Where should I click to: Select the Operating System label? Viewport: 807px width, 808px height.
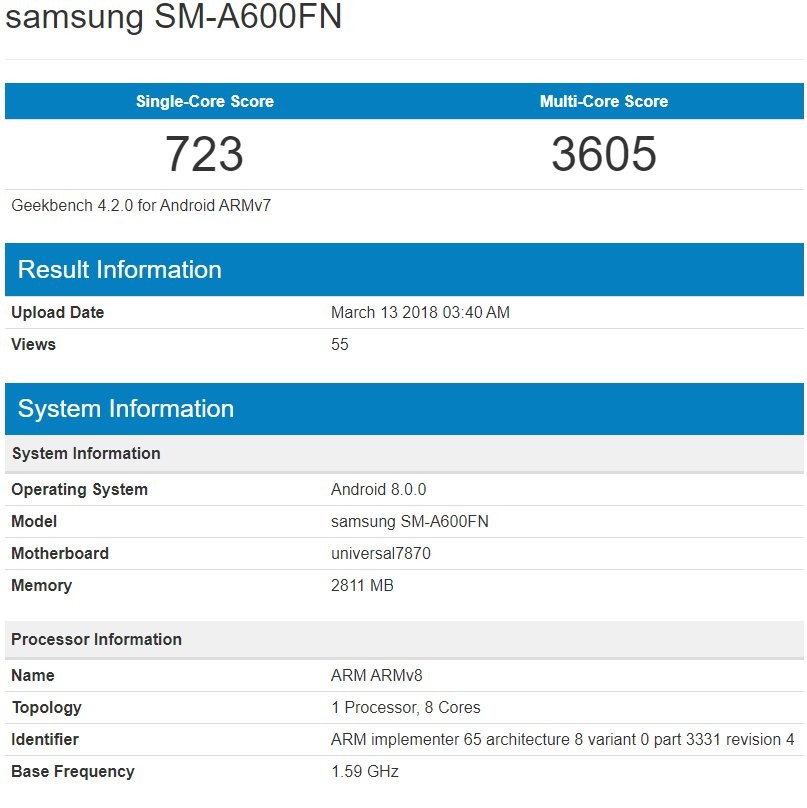[x=79, y=489]
